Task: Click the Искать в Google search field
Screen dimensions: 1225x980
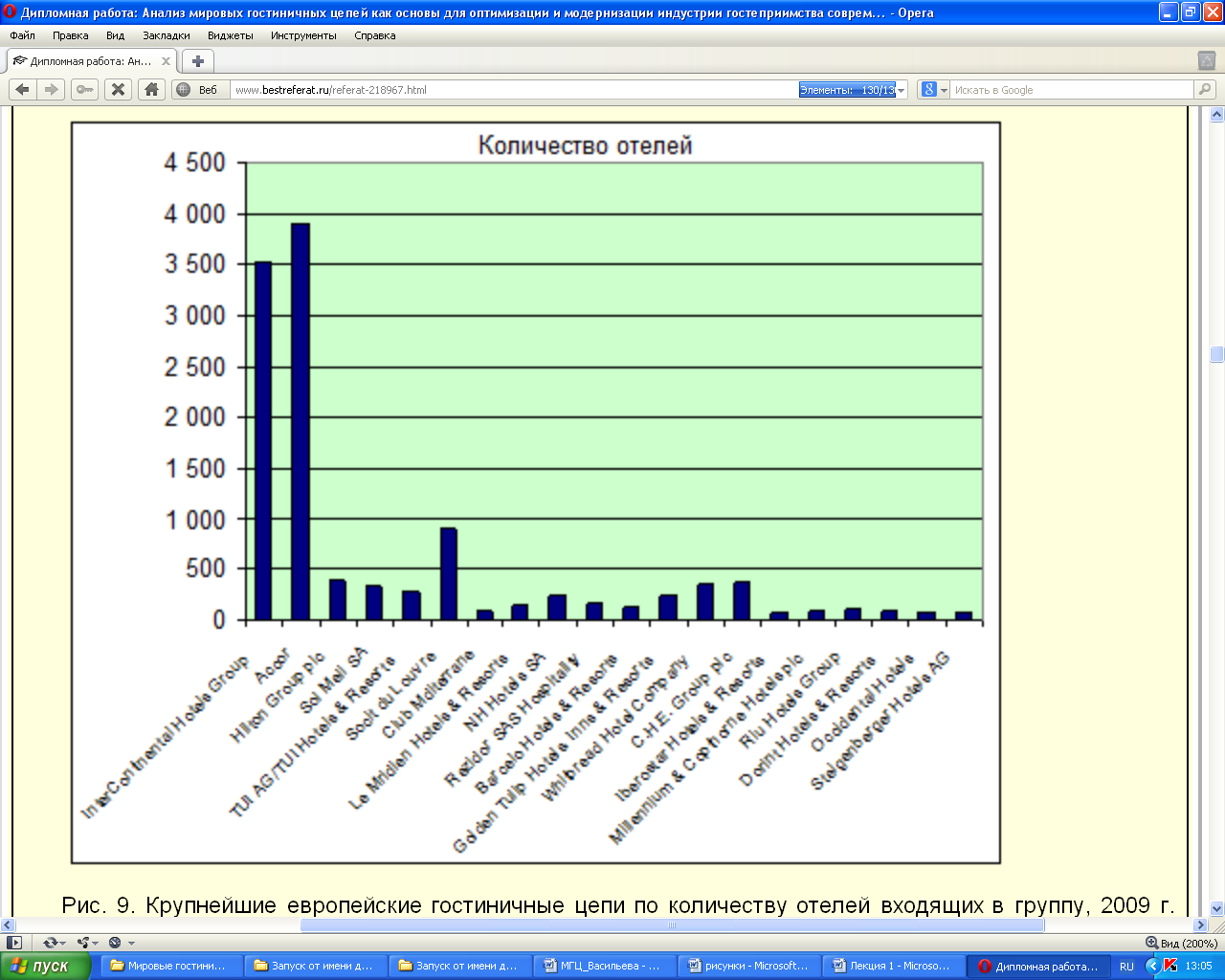Action: (x=1072, y=90)
